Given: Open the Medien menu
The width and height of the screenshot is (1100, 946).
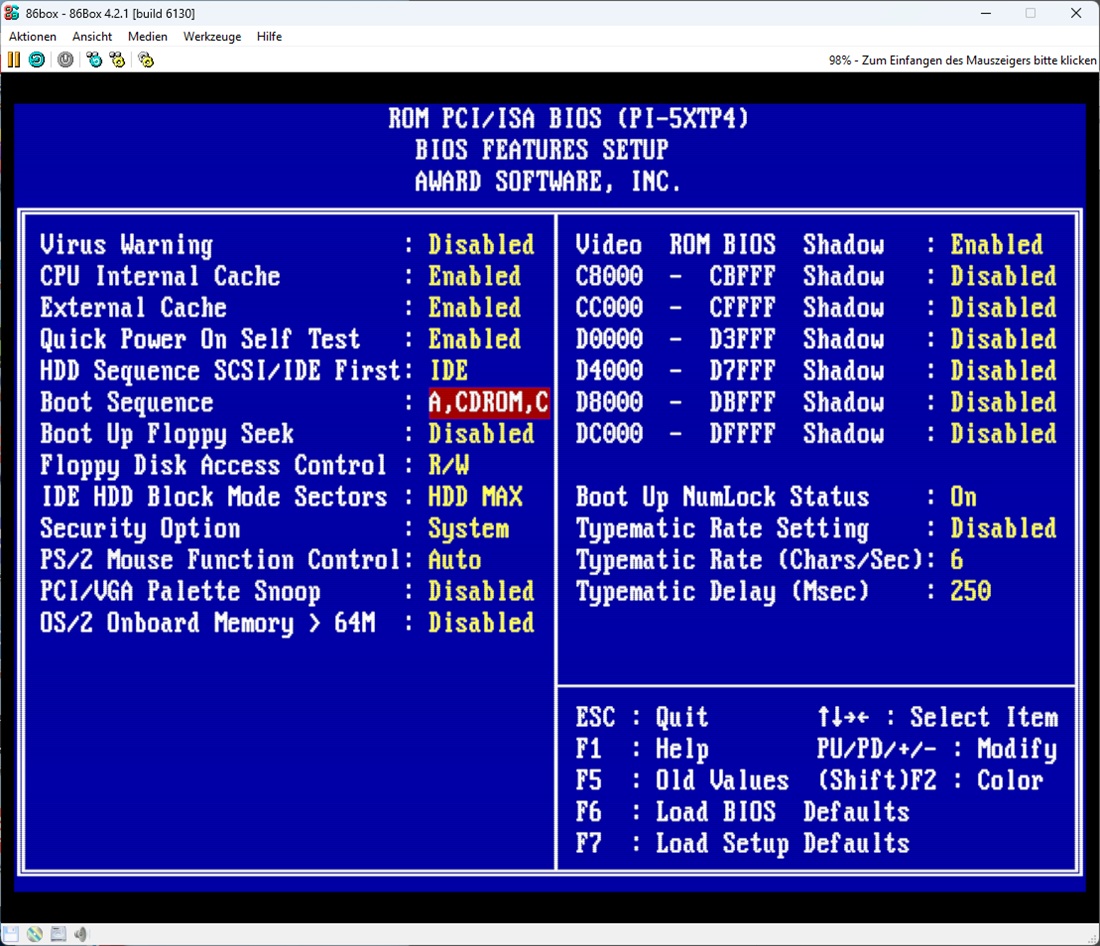Looking at the screenshot, I should coord(148,36).
